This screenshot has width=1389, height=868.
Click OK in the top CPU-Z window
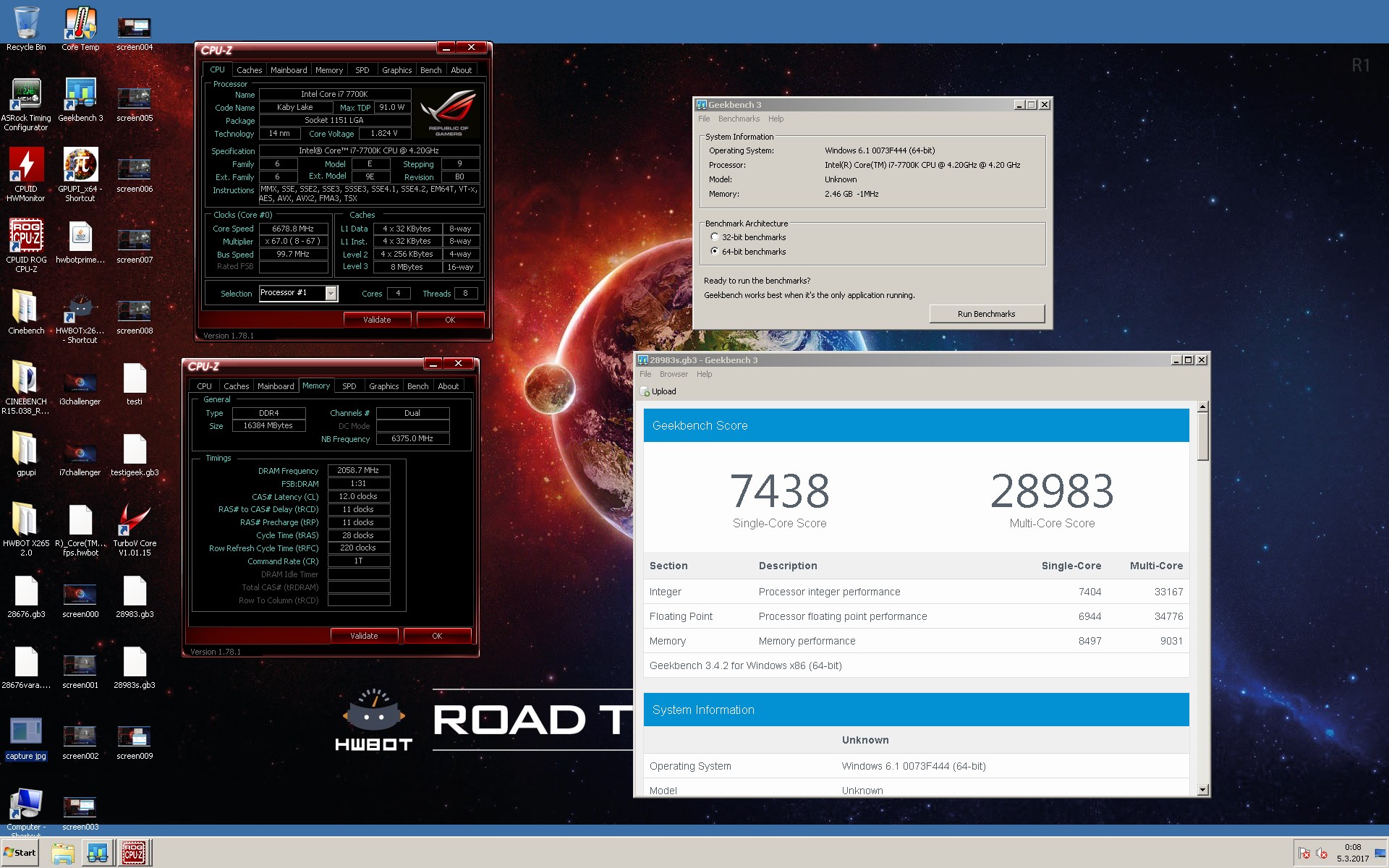[450, 320]
